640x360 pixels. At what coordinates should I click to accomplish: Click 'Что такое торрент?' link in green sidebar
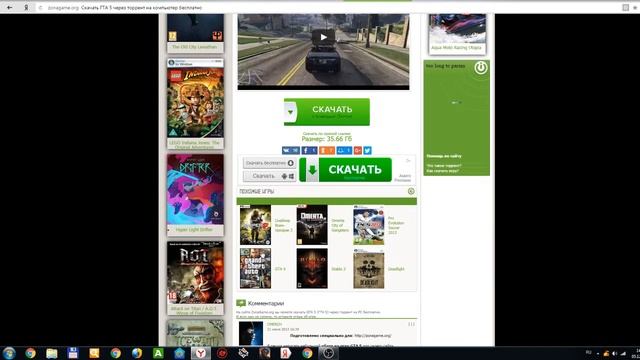(444, 166)
